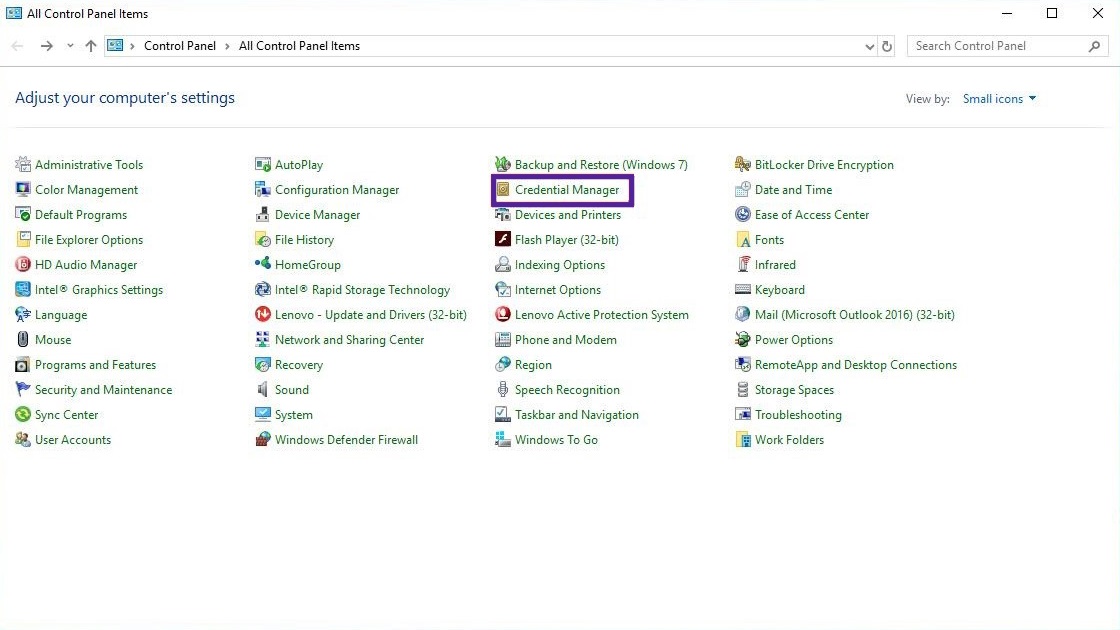Click the HD Audio Manager icon
This screenshot has height=630, width=1120.
pyautogui.click(x=23, y=265)
